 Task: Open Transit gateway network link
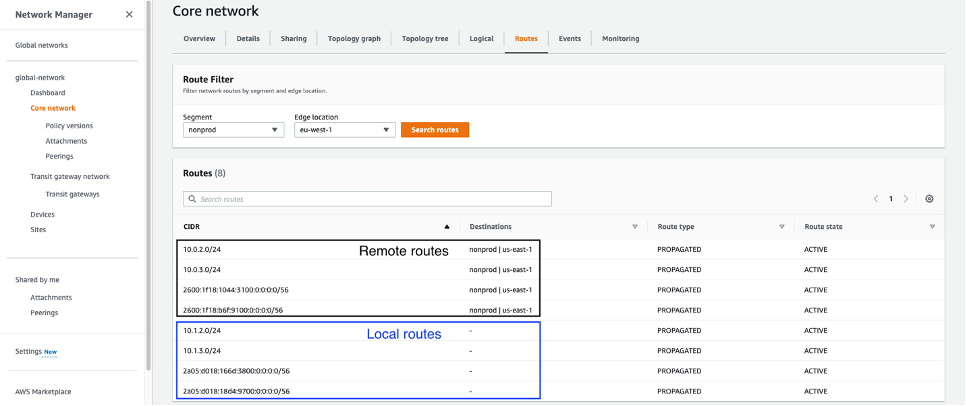[70, 176]
